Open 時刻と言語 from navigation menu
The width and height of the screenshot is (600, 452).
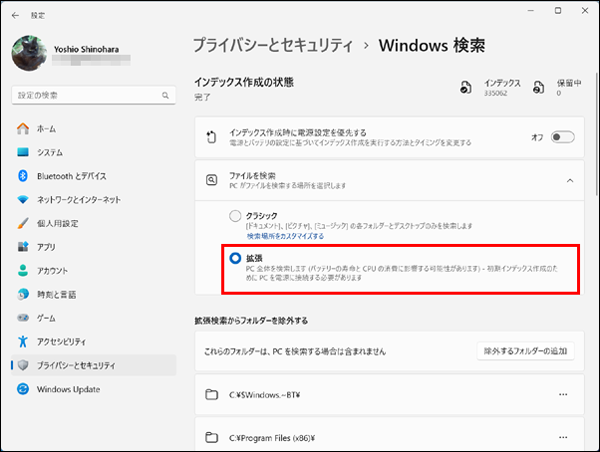tap(57, 294)
